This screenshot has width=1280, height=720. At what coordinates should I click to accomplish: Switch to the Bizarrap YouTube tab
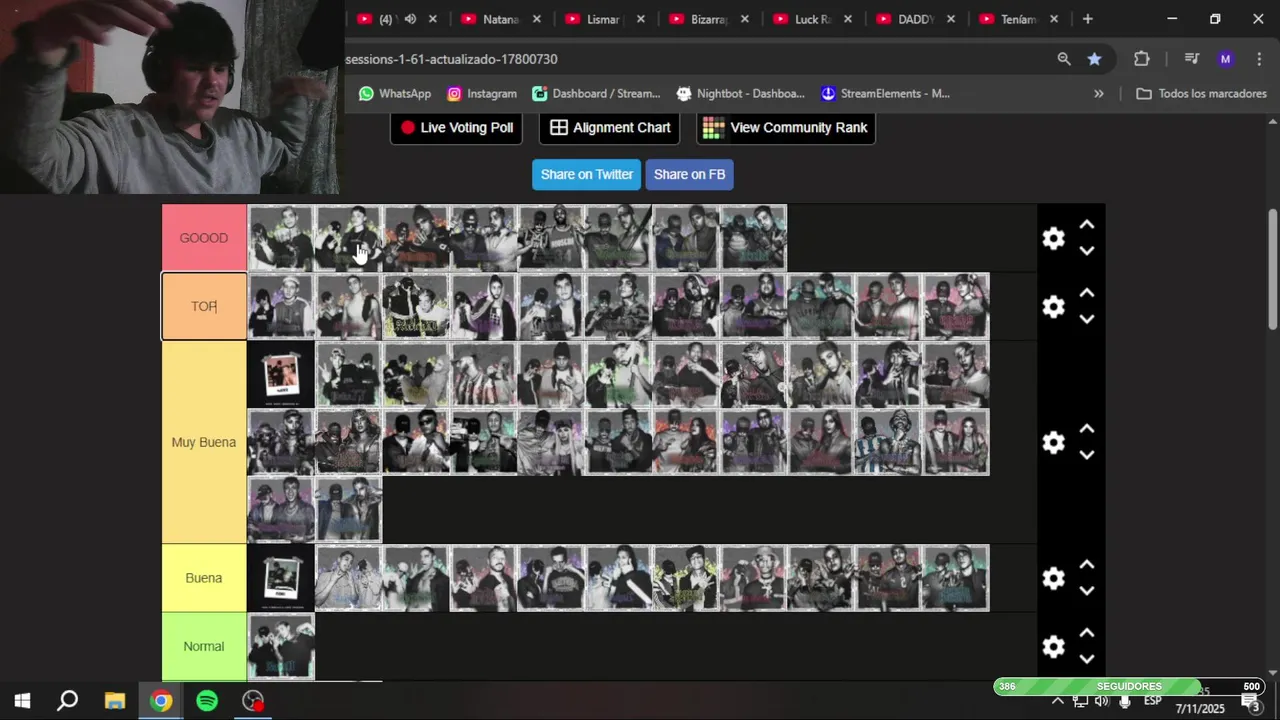pos(707,19)
